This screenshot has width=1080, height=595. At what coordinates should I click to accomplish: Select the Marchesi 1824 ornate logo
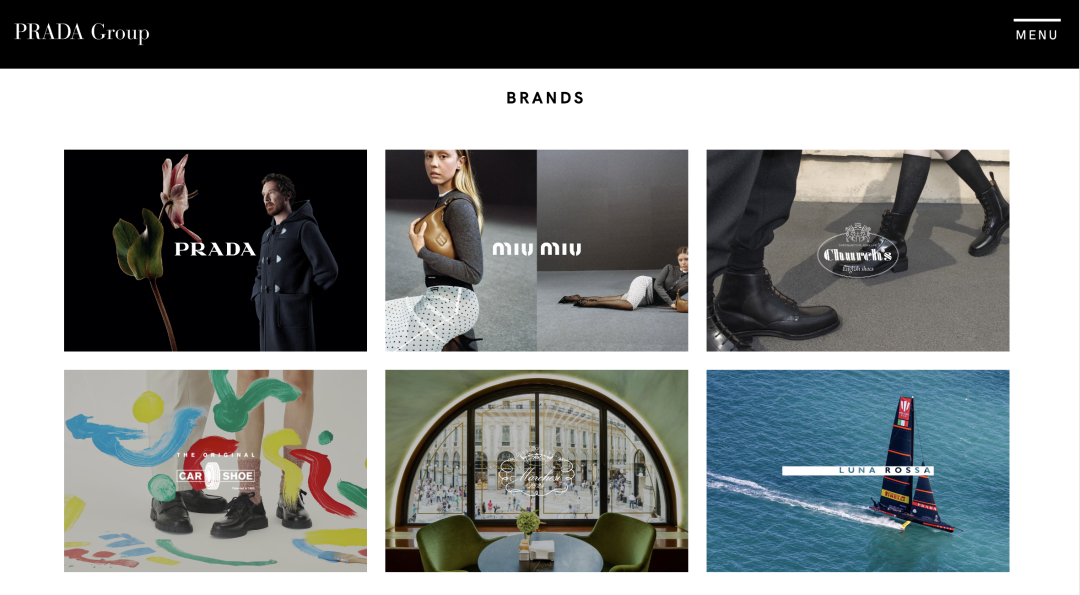click(537, 472)
